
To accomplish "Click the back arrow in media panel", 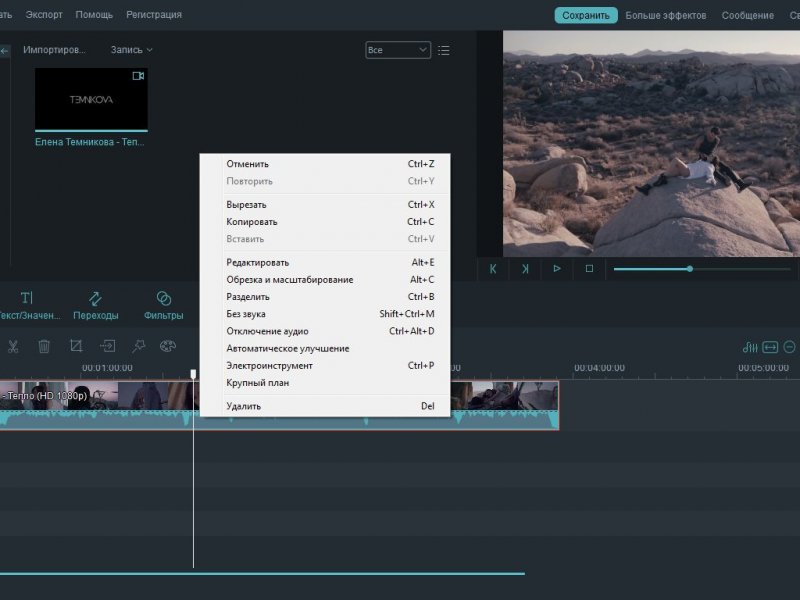I will pyautogui.click(x=5, y=51).
